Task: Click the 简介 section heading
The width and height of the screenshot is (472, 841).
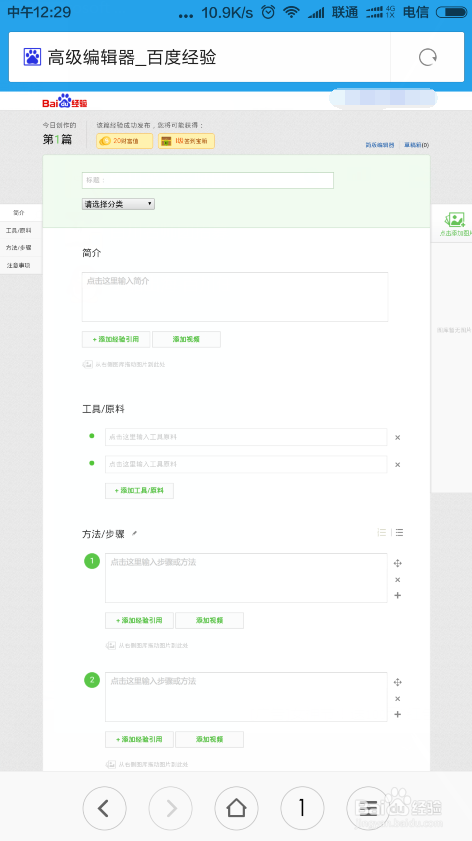Action: click(92, 253)
